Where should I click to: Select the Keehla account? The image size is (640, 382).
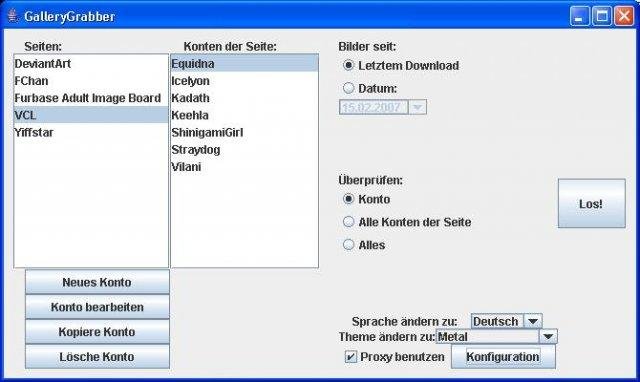coord(244,115)
